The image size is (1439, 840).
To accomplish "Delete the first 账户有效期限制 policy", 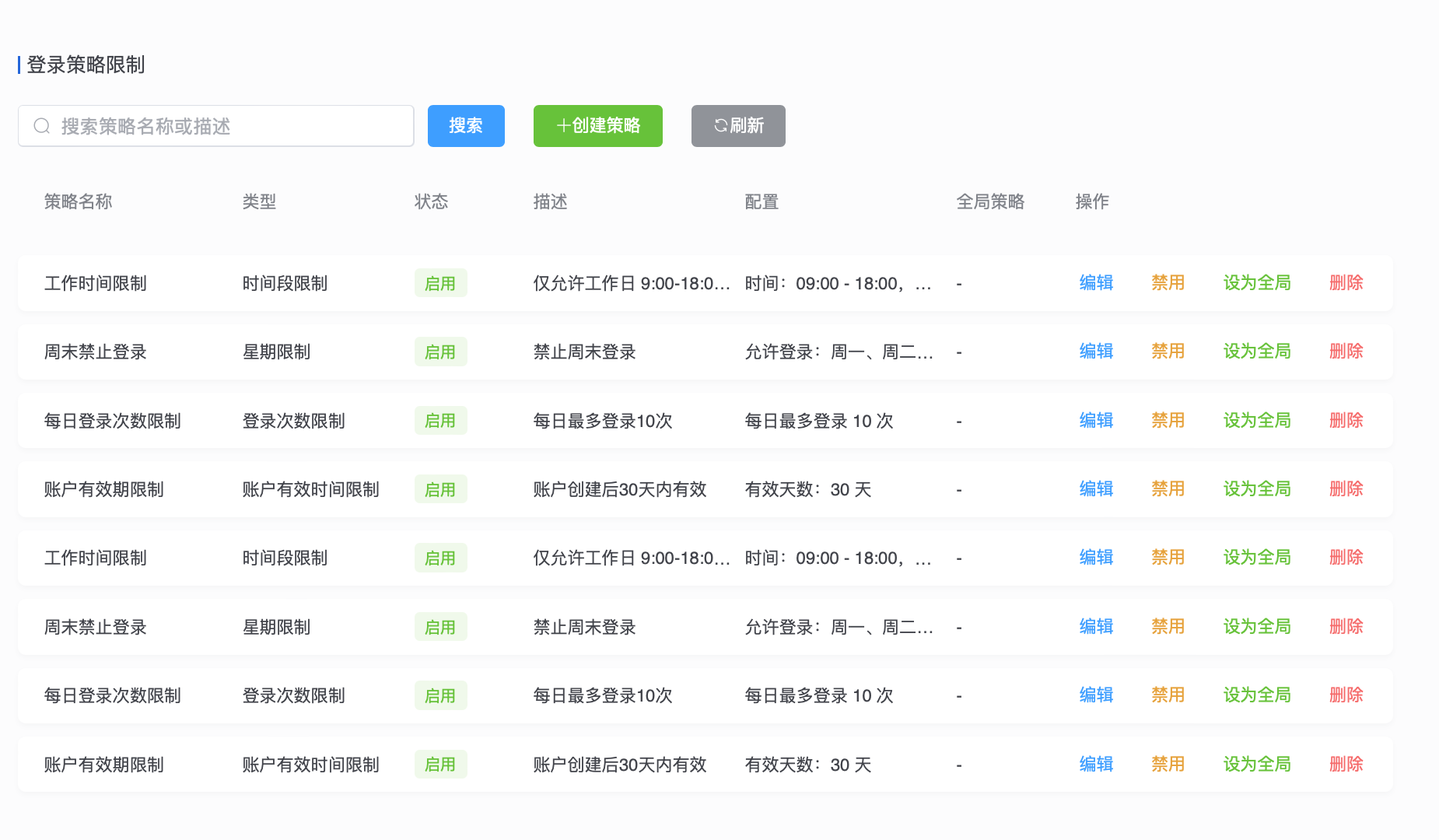I will click(x=1346, y=489).
